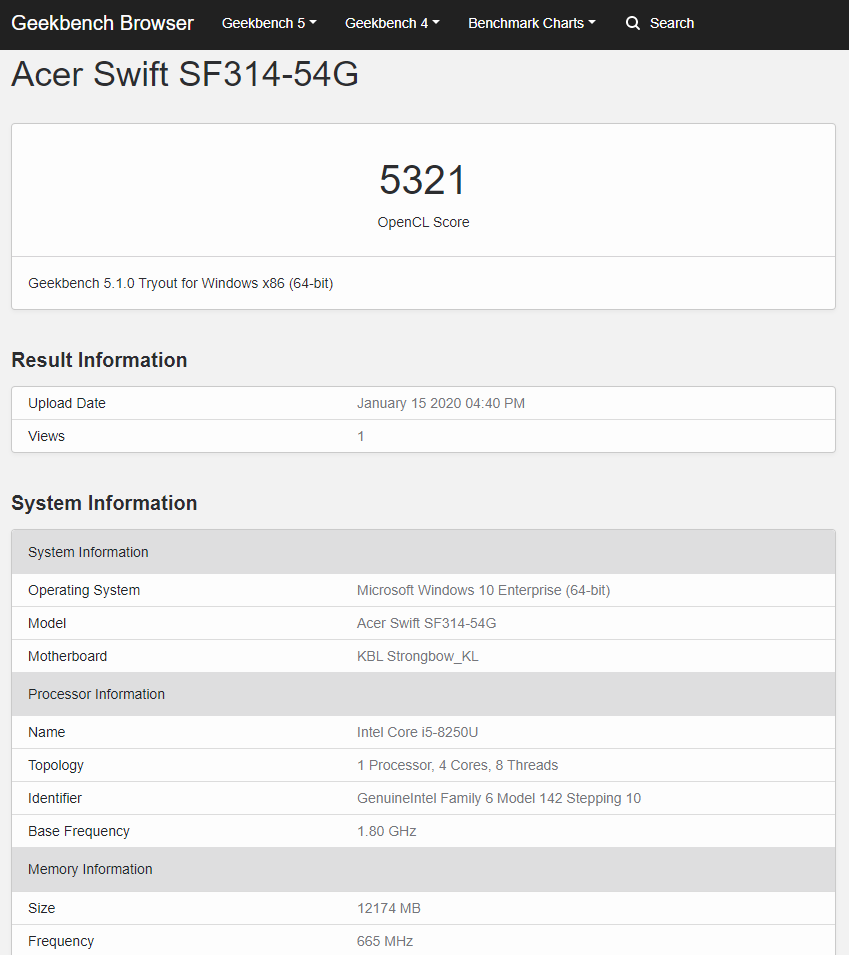
Task: Open the Geekbench 5 dropdown menu
Action: [x=269, y=23]
